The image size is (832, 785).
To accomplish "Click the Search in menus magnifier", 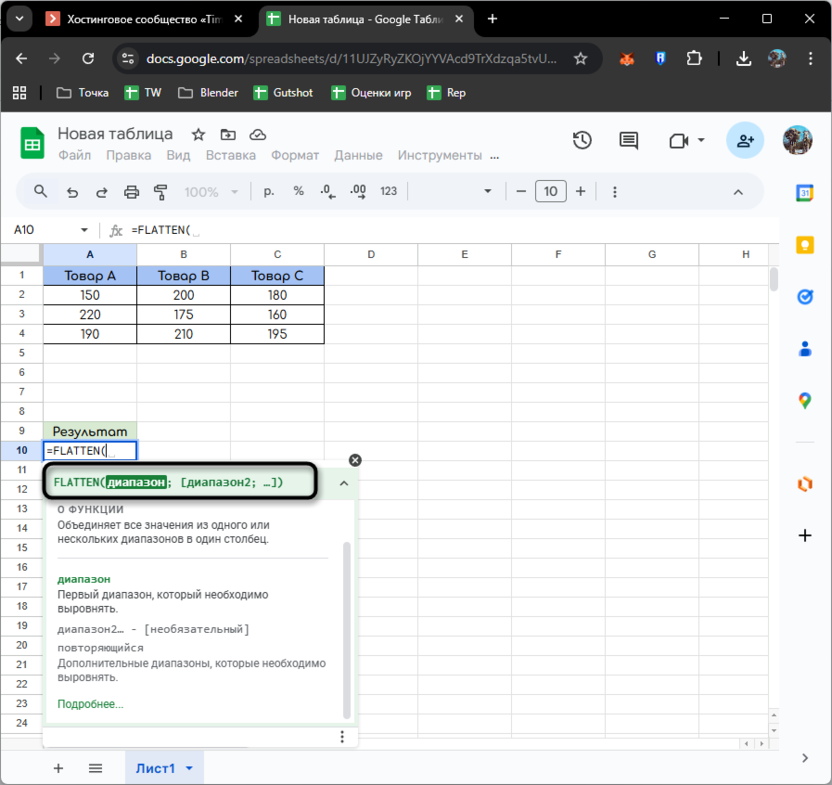I will tap(41, 192).
